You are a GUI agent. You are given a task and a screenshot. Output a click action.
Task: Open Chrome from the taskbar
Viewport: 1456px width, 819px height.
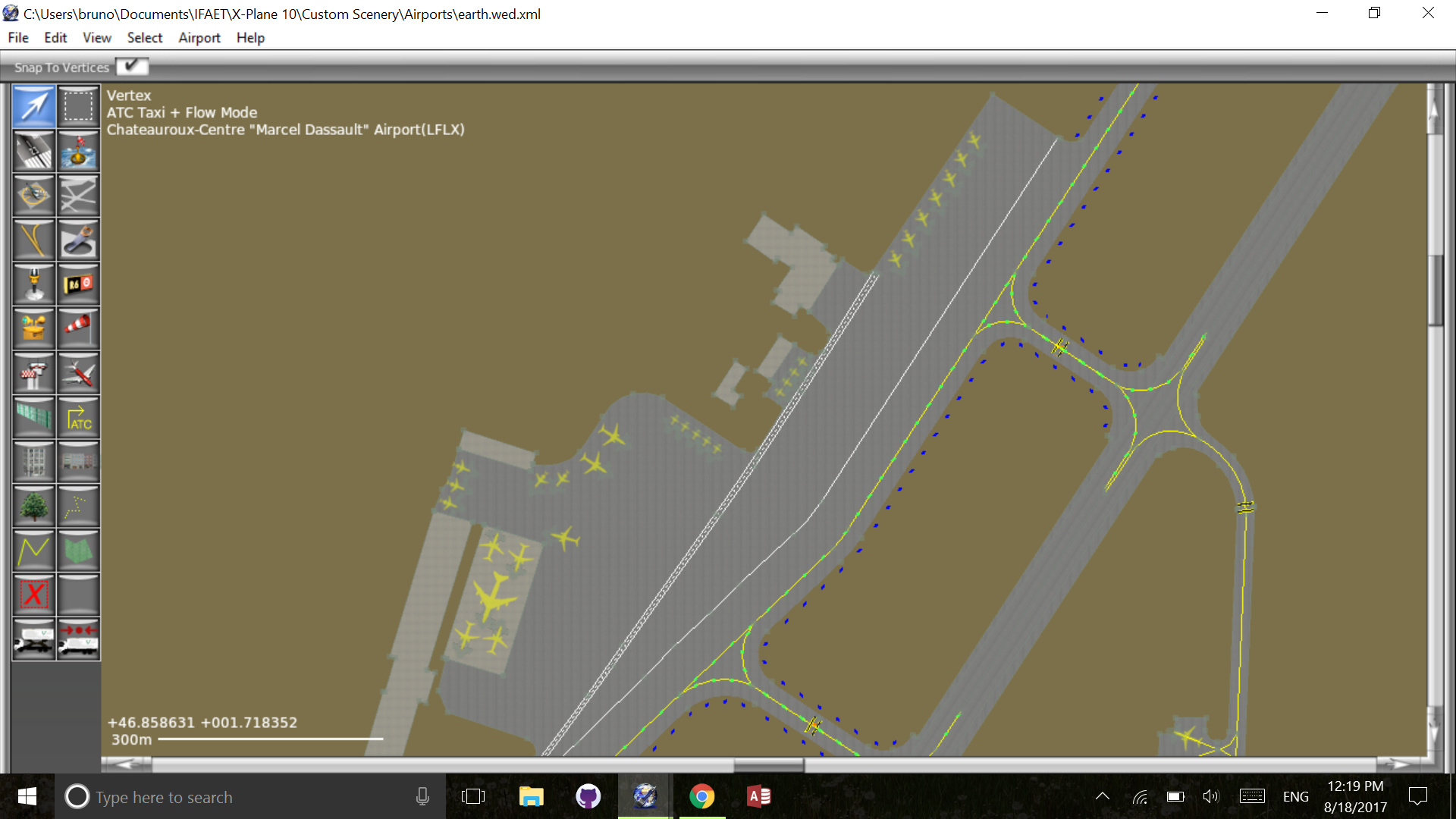point(701,797)
